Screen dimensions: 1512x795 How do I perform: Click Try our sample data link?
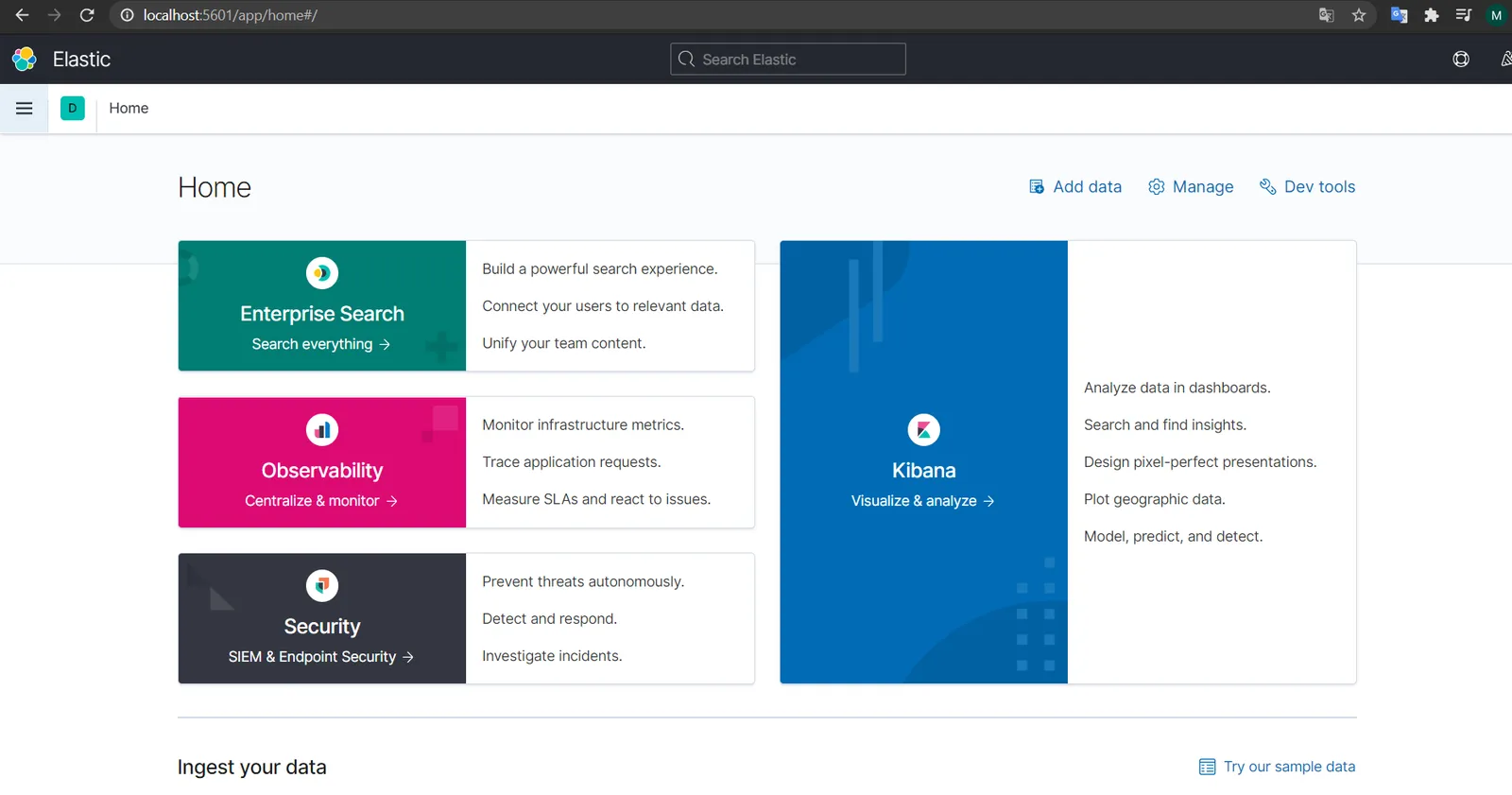pos(1277,767)
